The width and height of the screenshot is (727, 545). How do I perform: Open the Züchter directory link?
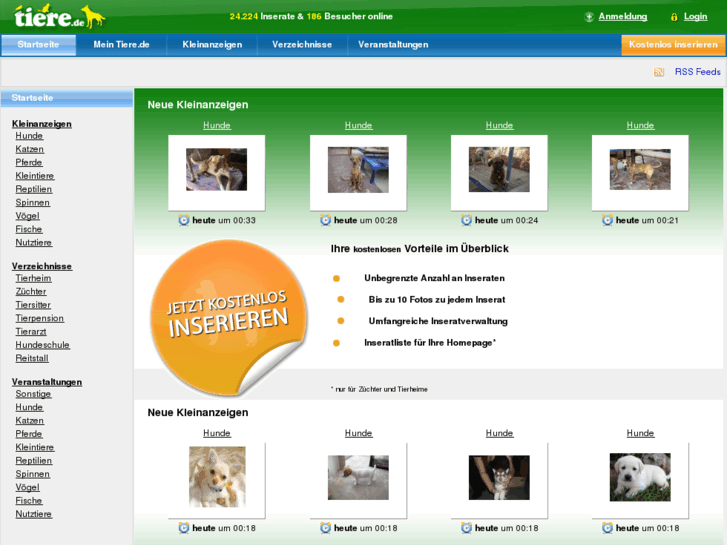(31, 292)
